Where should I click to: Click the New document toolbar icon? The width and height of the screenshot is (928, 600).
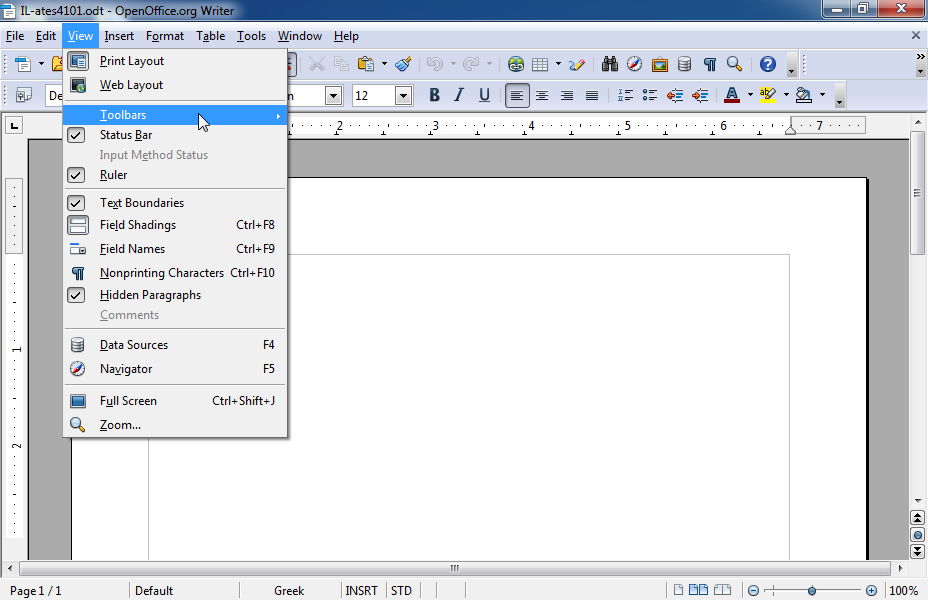point(22,64)
